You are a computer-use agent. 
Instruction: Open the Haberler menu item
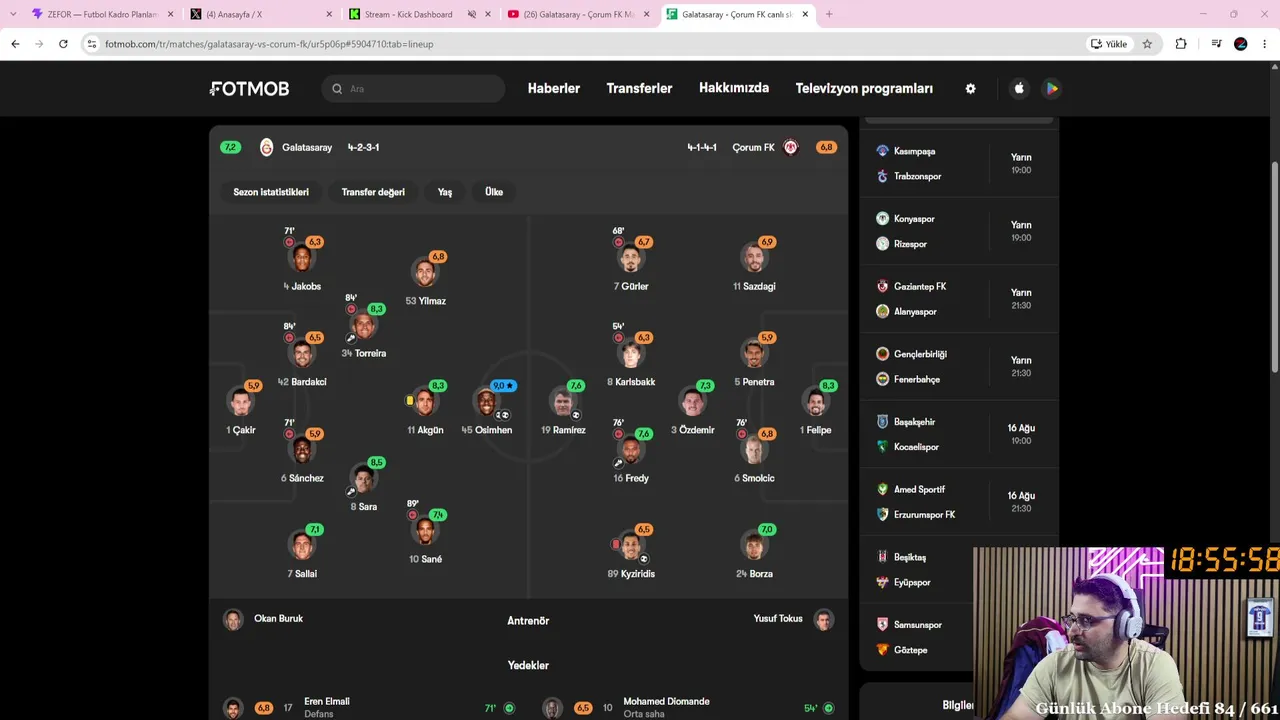(x=554, y=88)
